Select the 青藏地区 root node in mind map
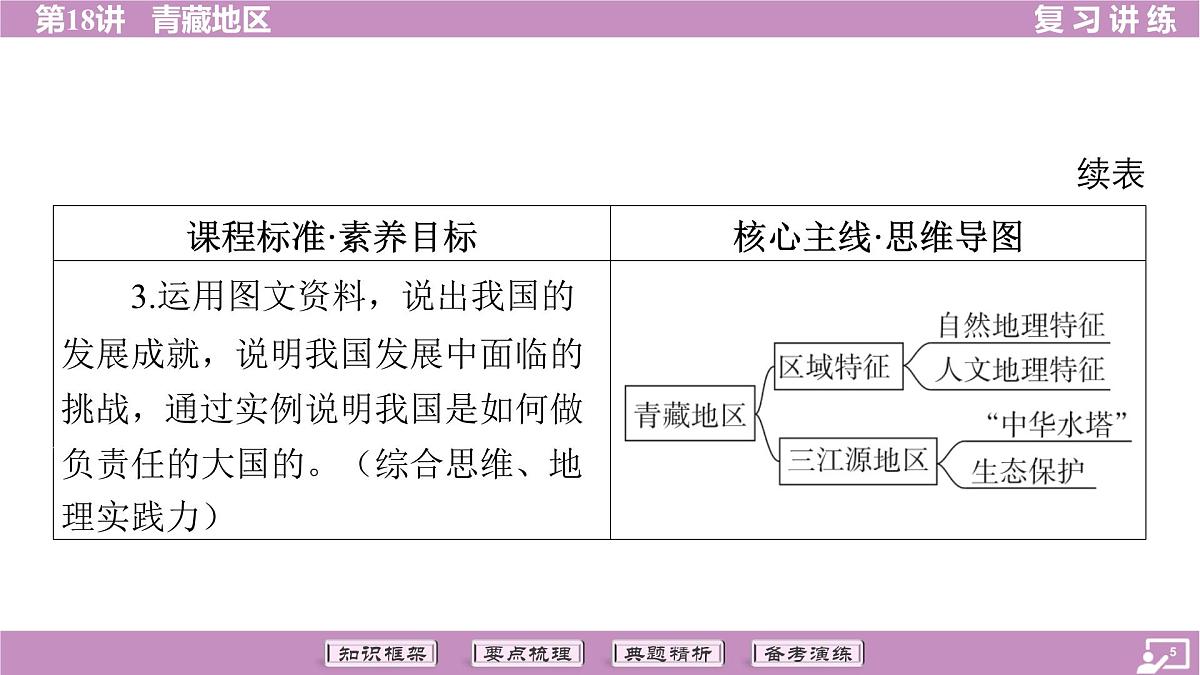 point(690,415)
